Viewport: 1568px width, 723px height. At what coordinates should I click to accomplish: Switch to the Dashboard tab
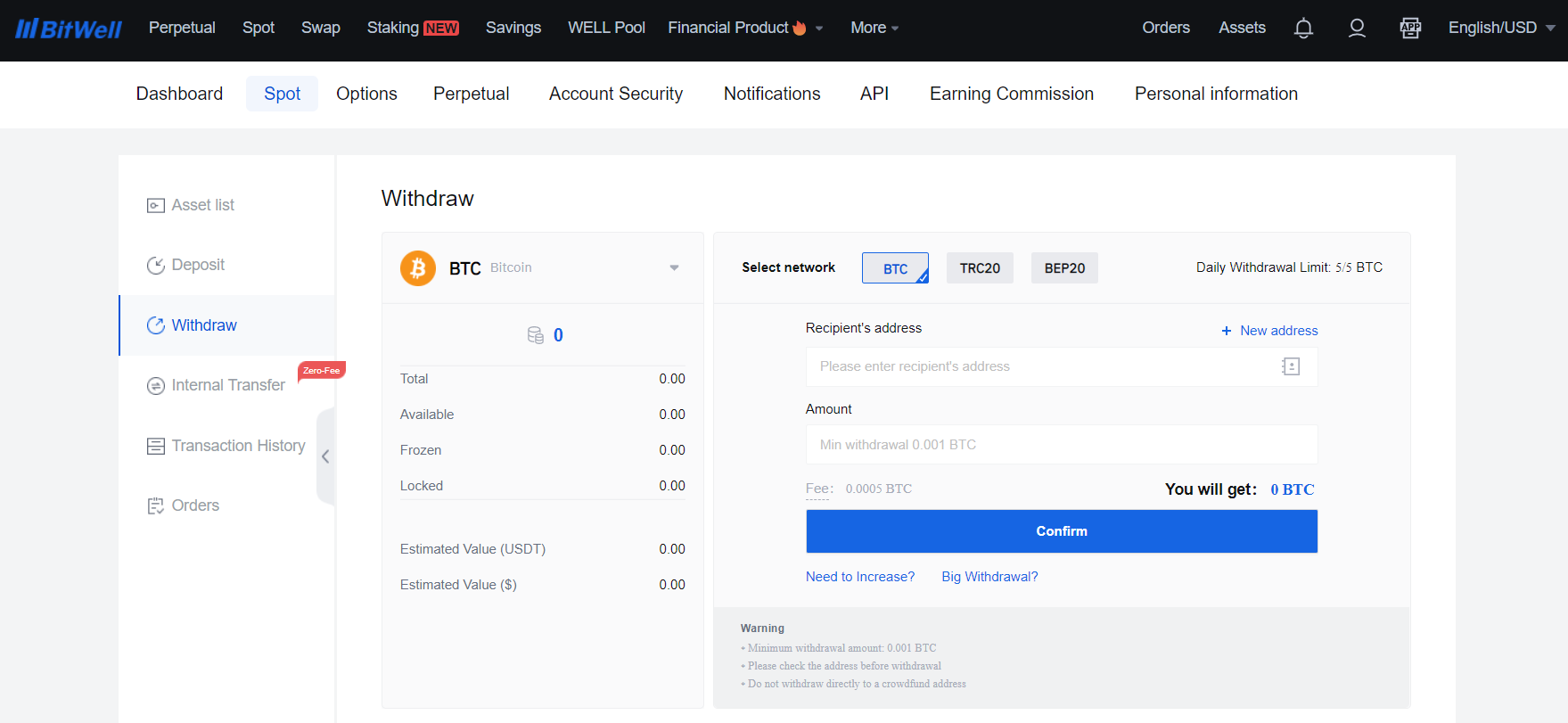click(179, 94)
